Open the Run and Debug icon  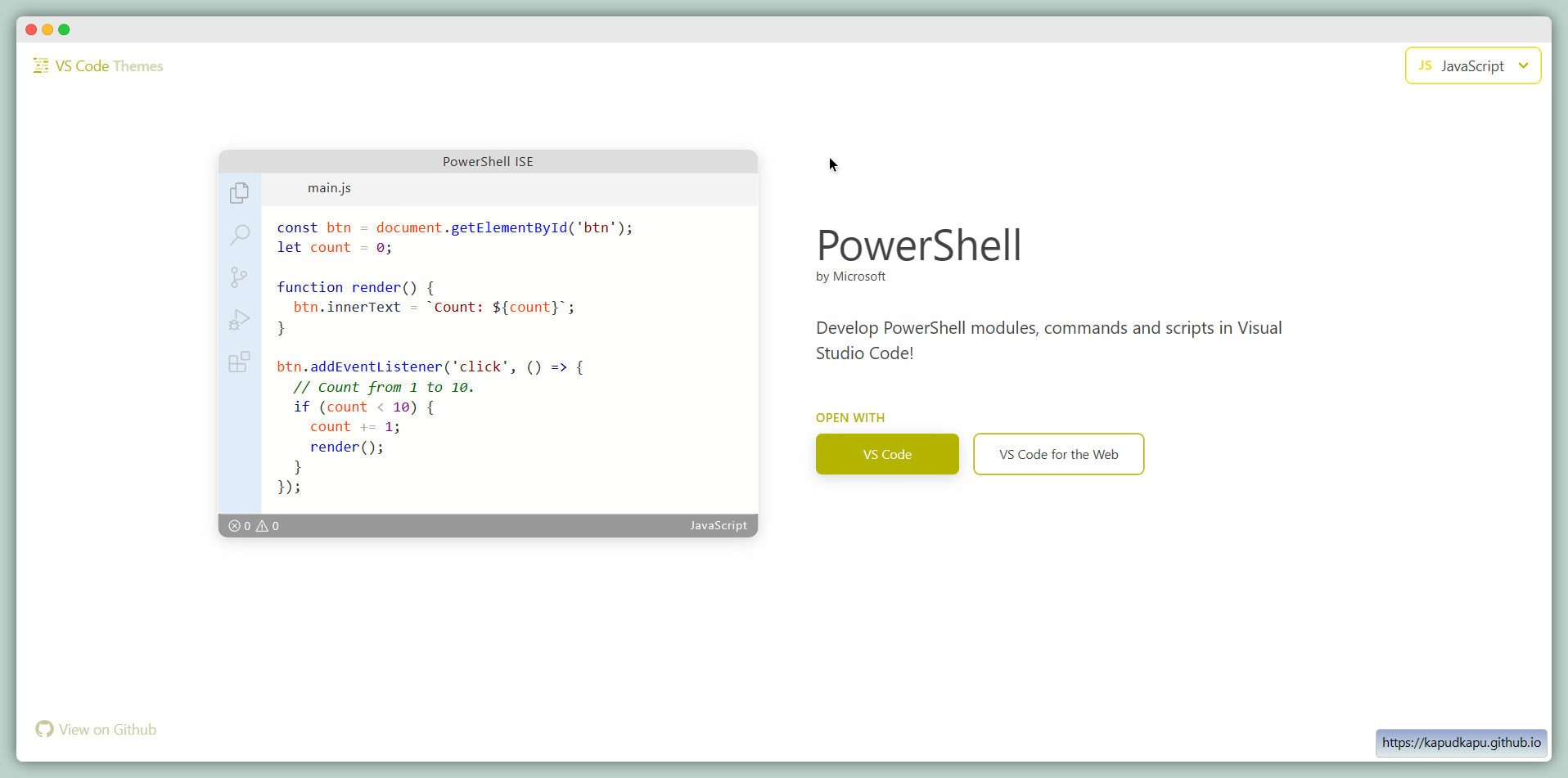[239, 320]
